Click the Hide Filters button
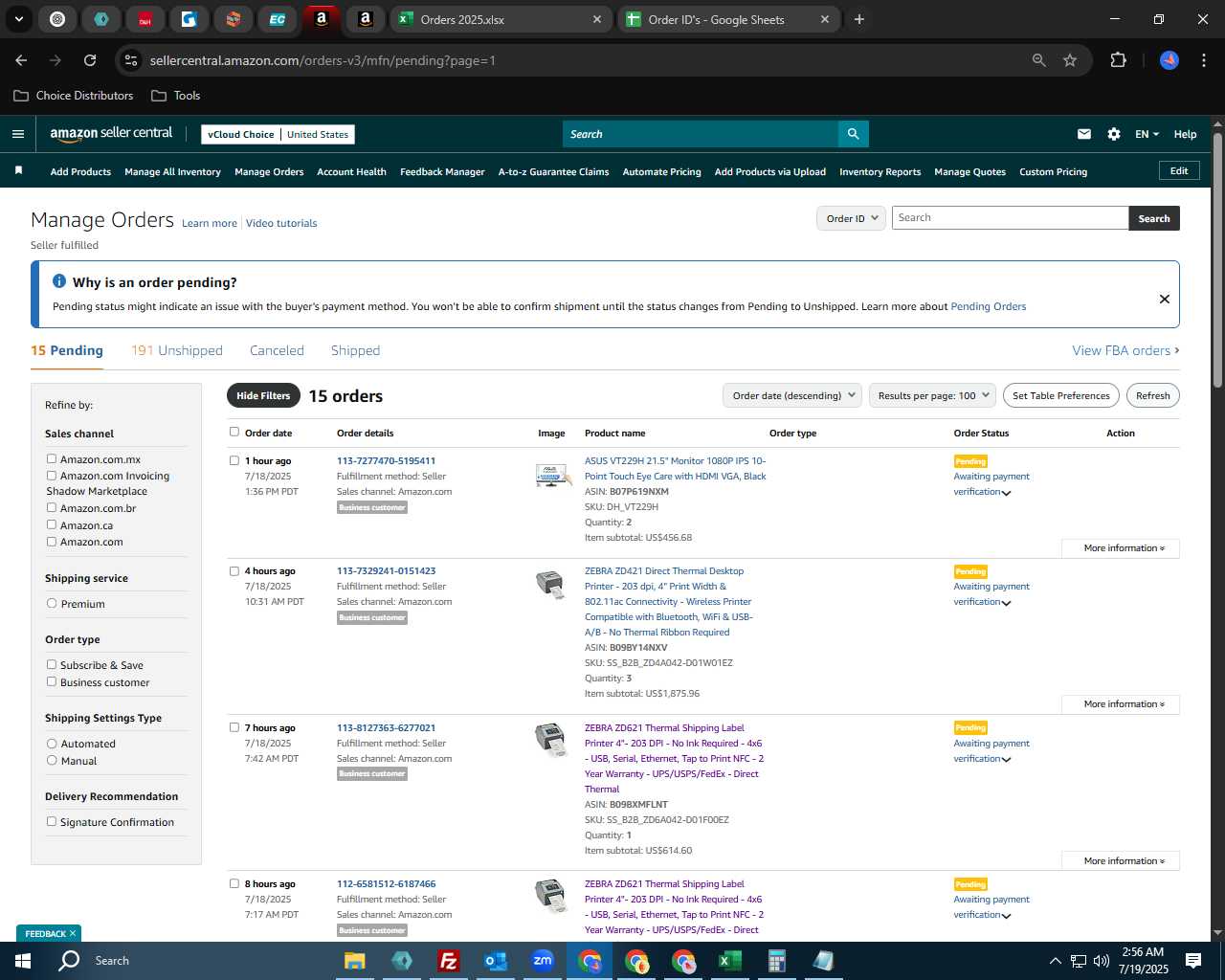Screen dimensions: 1225x980 tap(263, 395)
